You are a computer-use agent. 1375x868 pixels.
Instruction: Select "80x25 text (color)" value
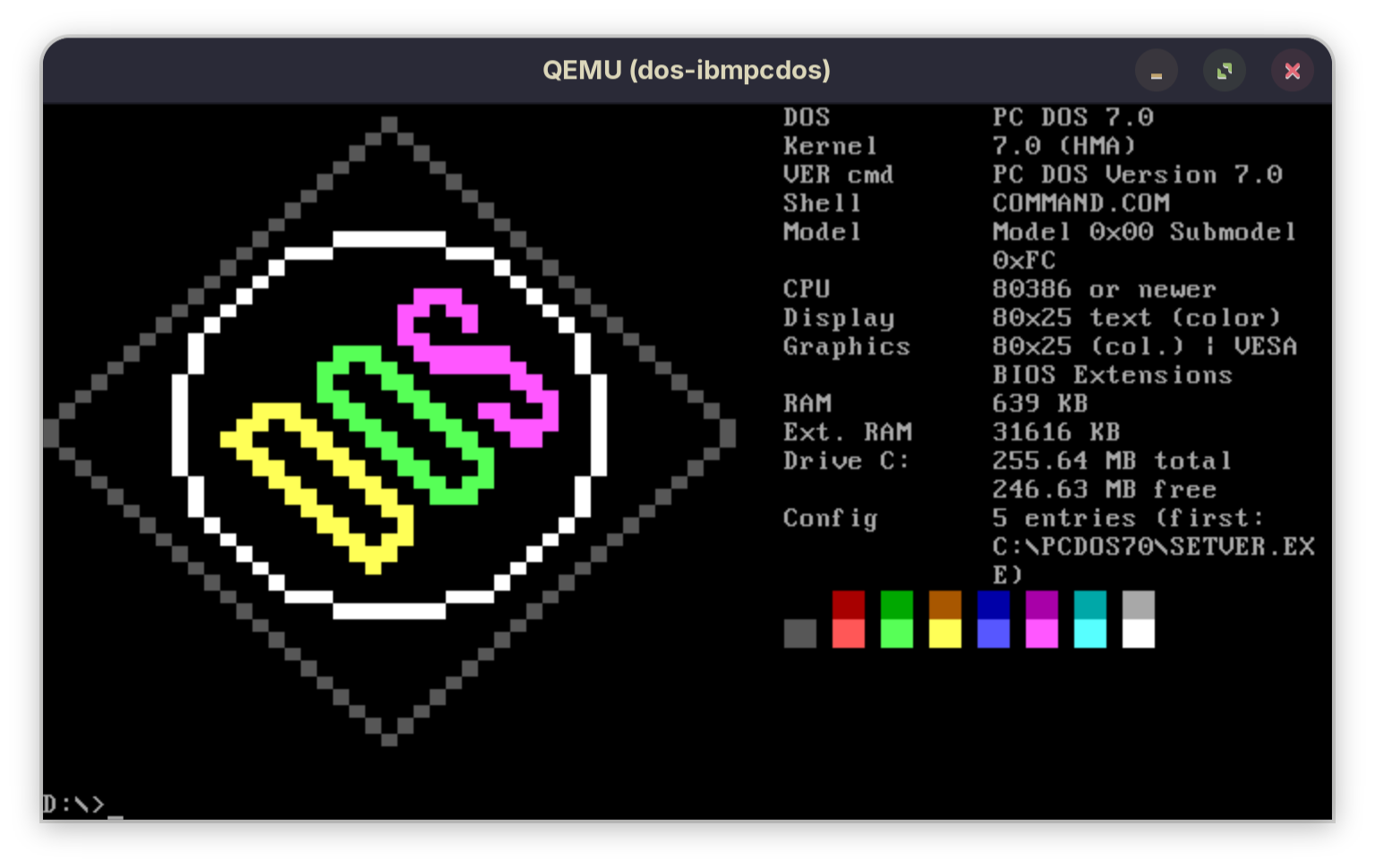1137,318
